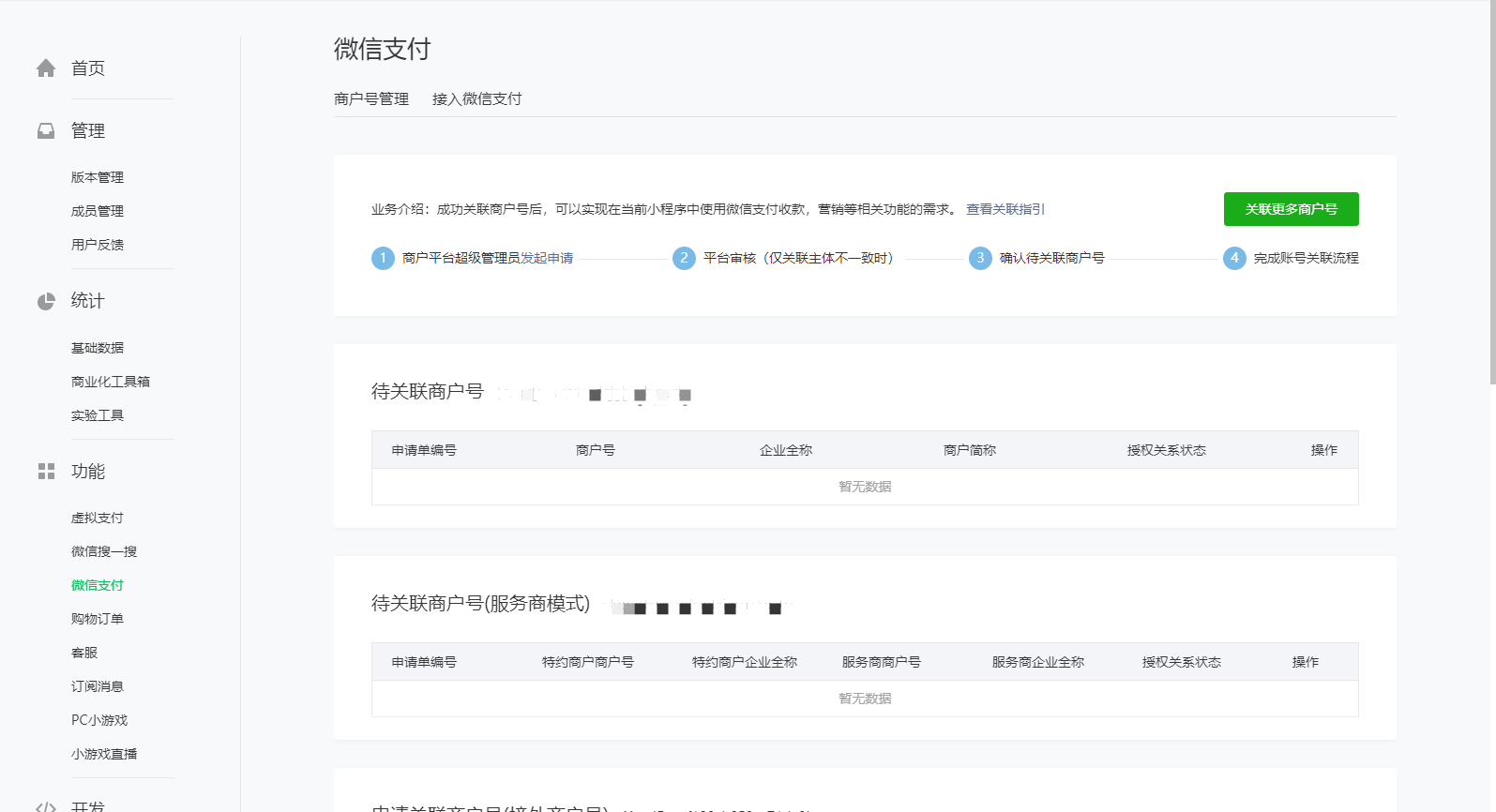Open 基础数据 statistics page
This screenshot has width=1496, height=812.
[98, 348]
